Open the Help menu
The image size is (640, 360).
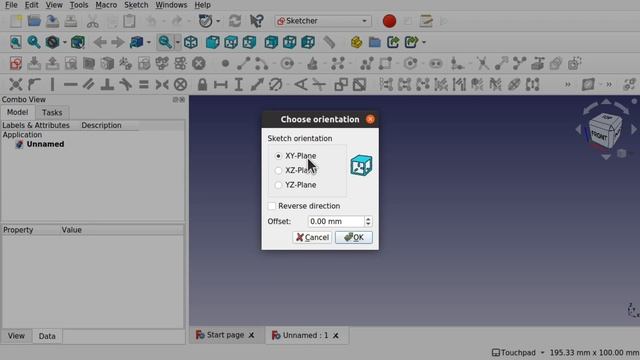pos(202,5)
